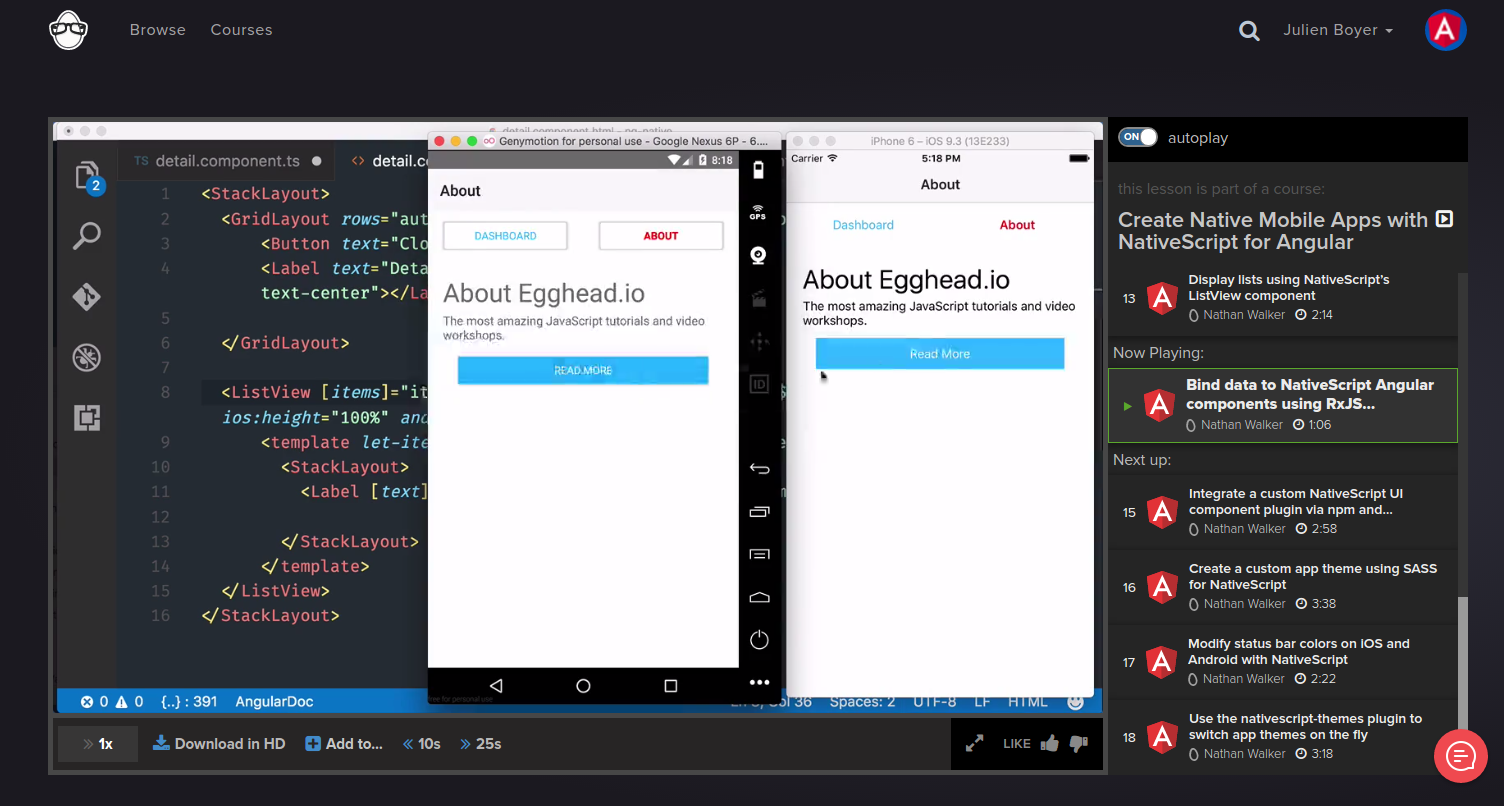Open VS Code Source Control git icon
Image resolution: width=1504 pixels, height=806 pixels.
coord(87,297)
